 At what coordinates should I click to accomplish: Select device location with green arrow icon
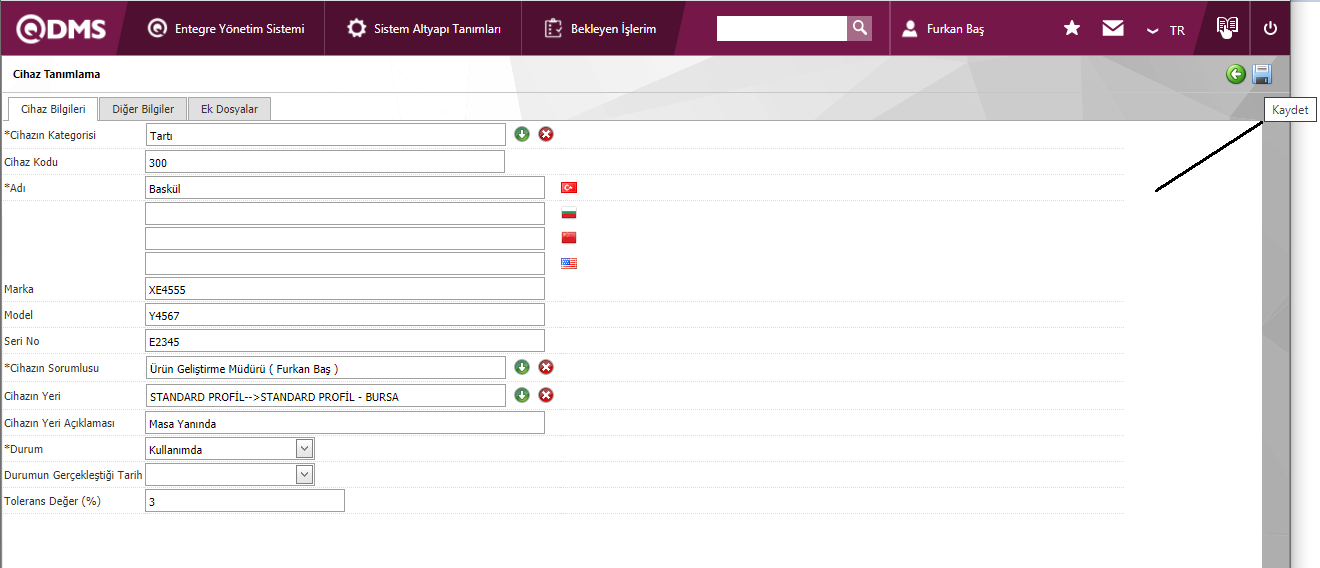click(522, 395)
